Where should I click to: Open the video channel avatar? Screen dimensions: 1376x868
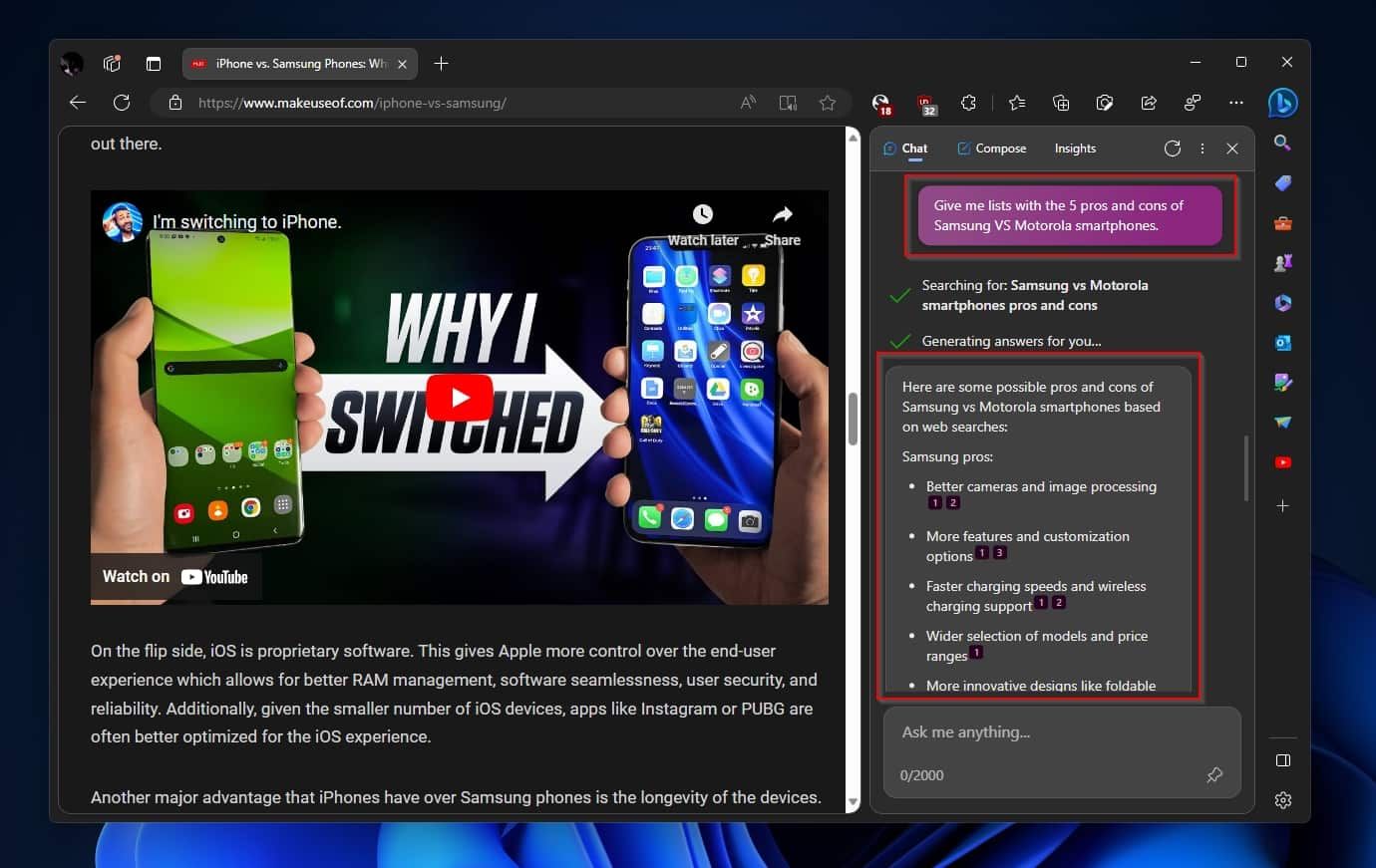click(122, 221)
